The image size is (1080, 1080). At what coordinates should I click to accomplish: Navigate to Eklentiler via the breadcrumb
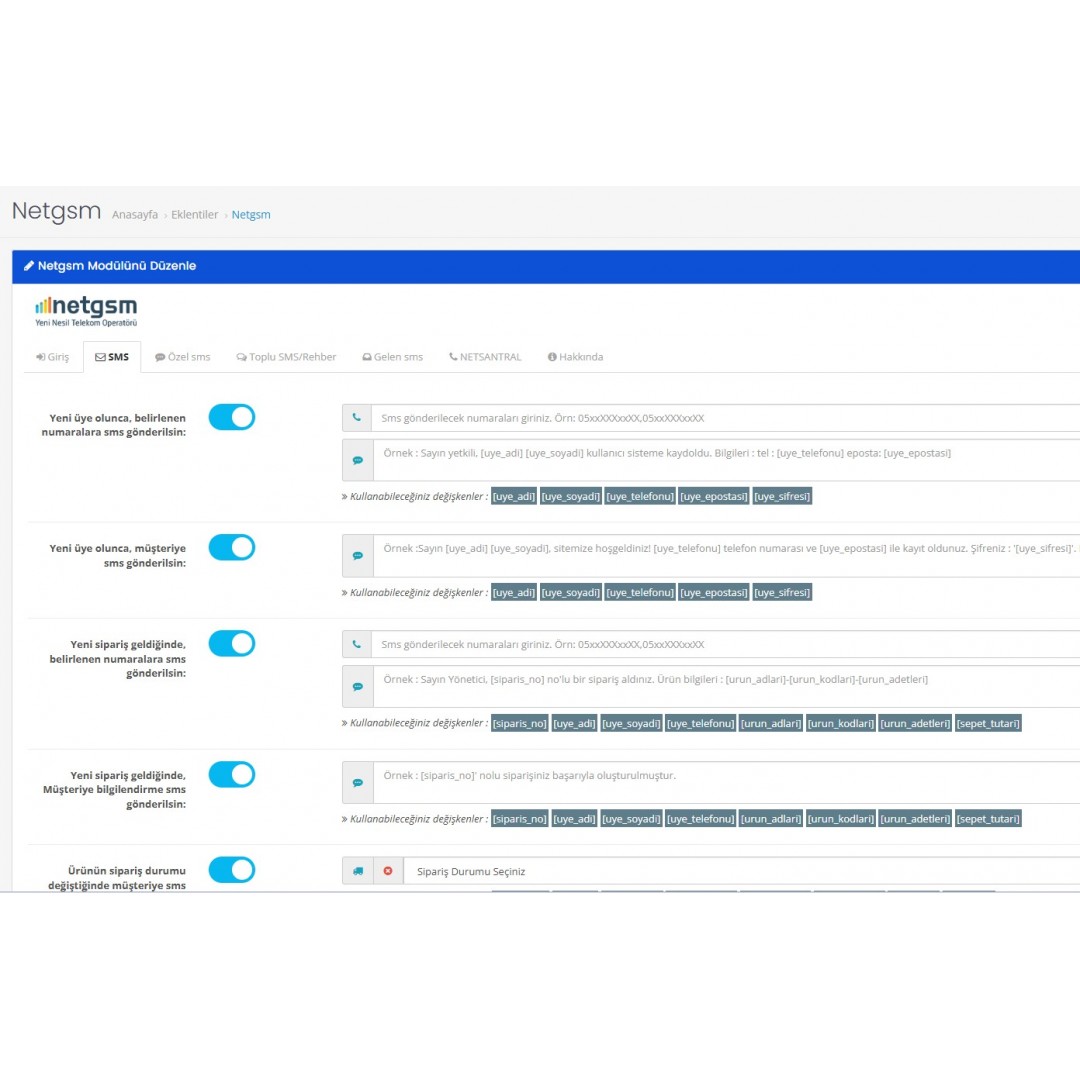point(194,214)
